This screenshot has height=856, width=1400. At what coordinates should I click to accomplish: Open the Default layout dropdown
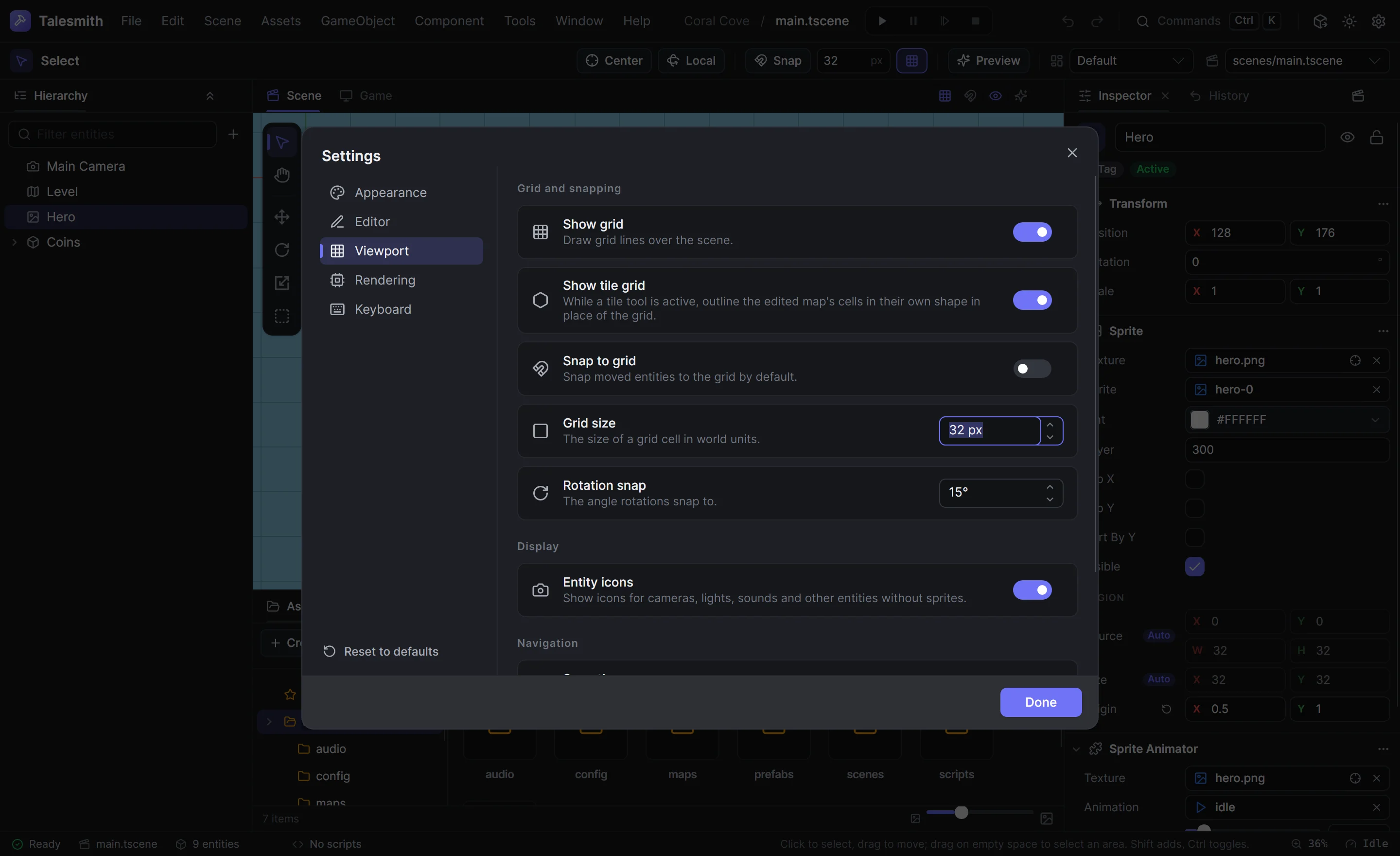(x=1130, y=60)
